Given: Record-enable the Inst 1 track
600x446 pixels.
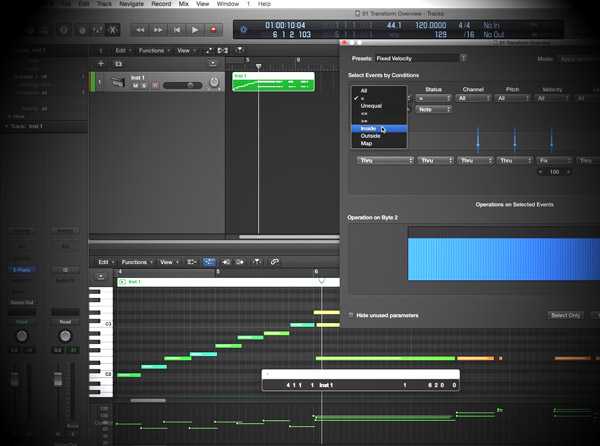Looking at the screenshot, I should point(155,85).
